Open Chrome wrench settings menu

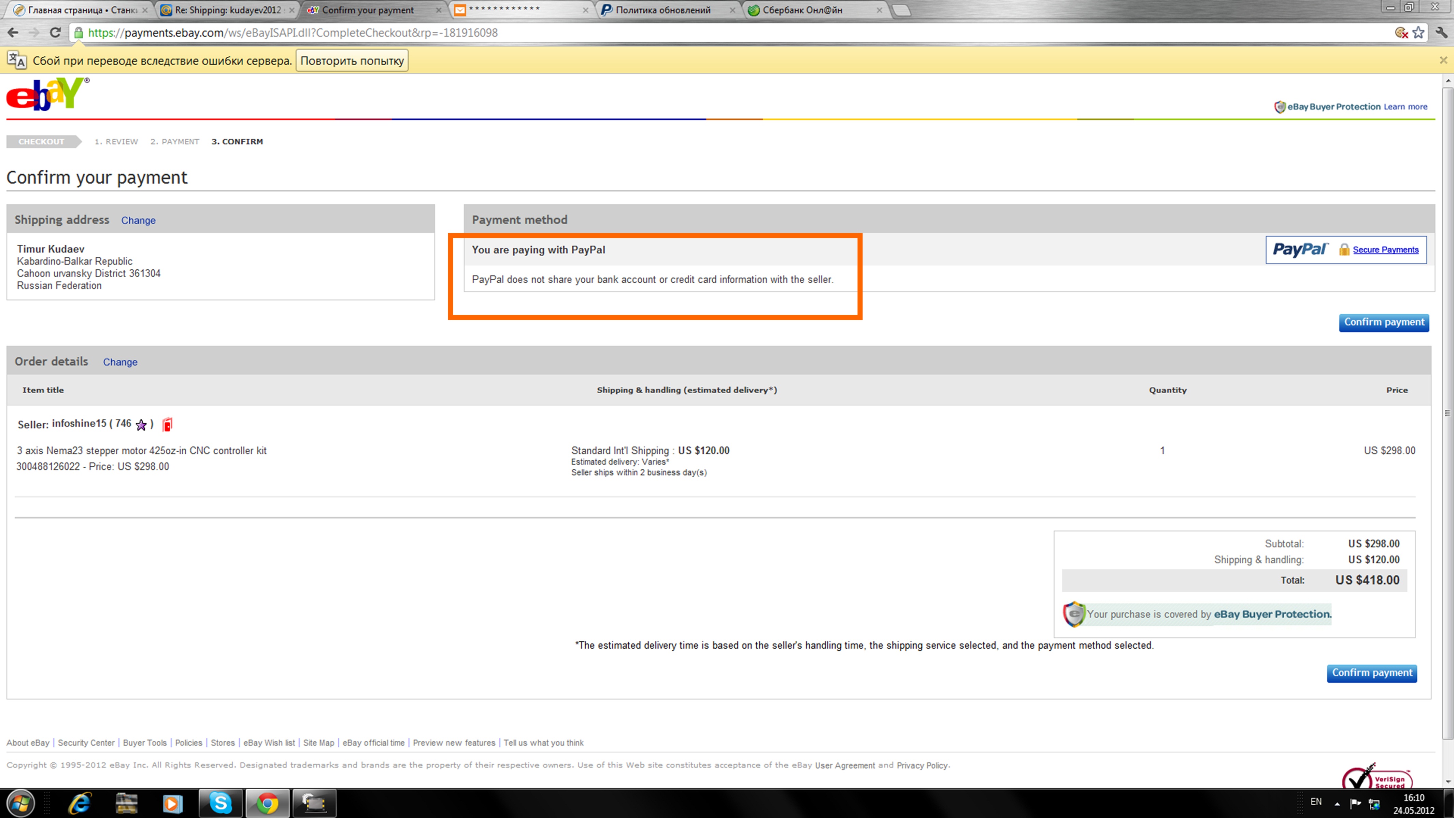(x=1441, y=33)
